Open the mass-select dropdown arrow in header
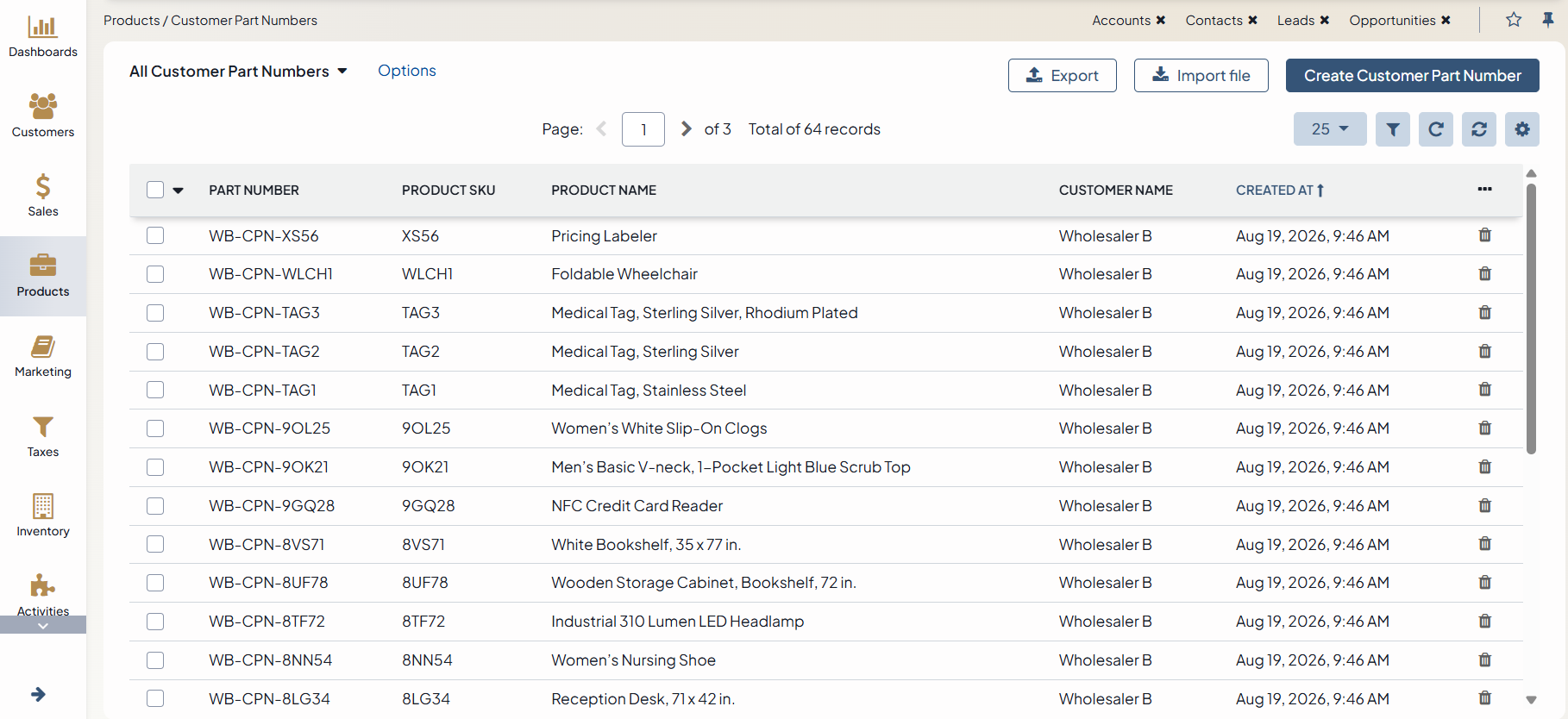Screen dimensions: 1568x719 179,191
